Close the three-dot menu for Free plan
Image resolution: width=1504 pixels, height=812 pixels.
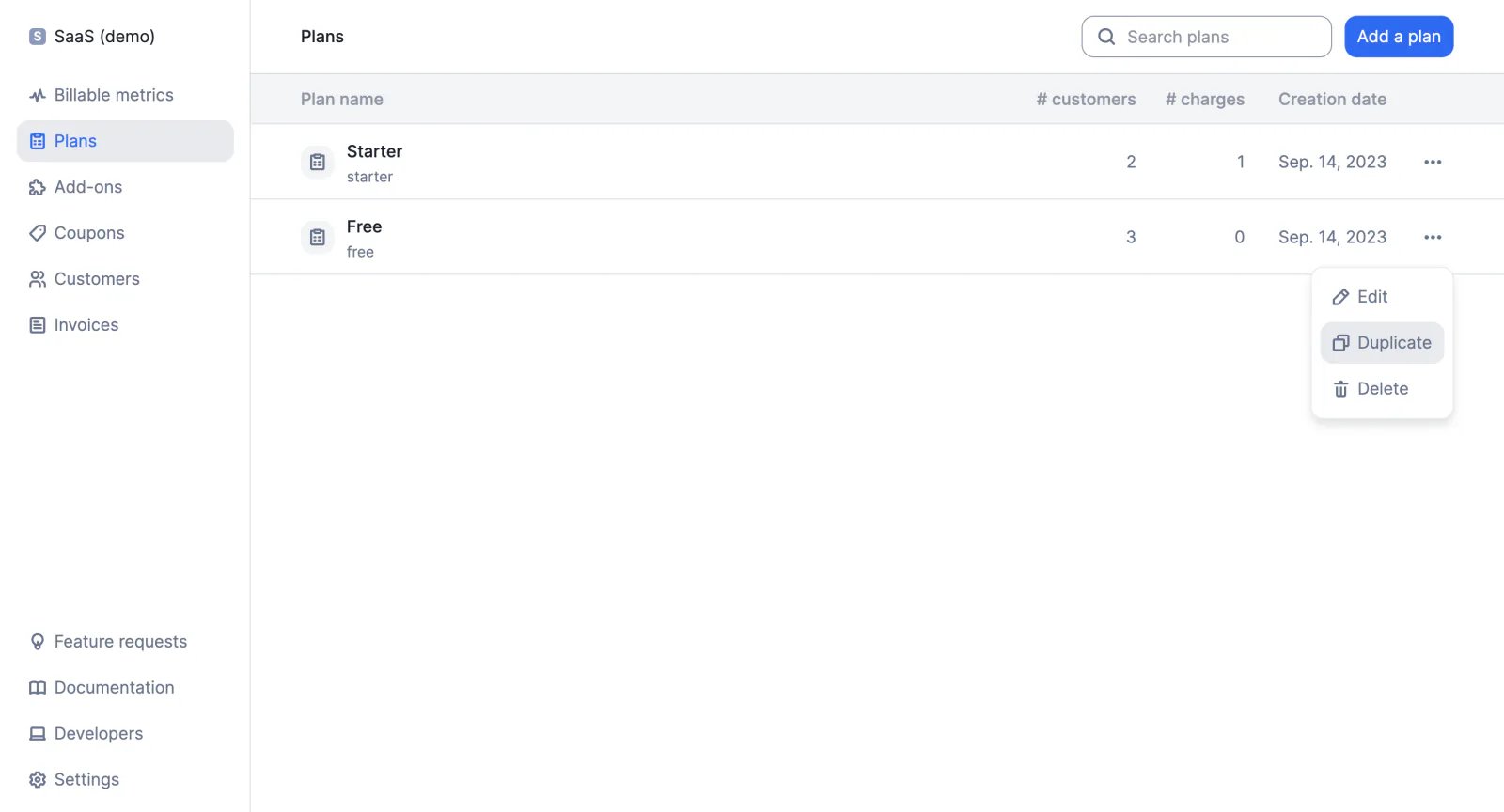pyautogui.click(x=1433, y=237)
